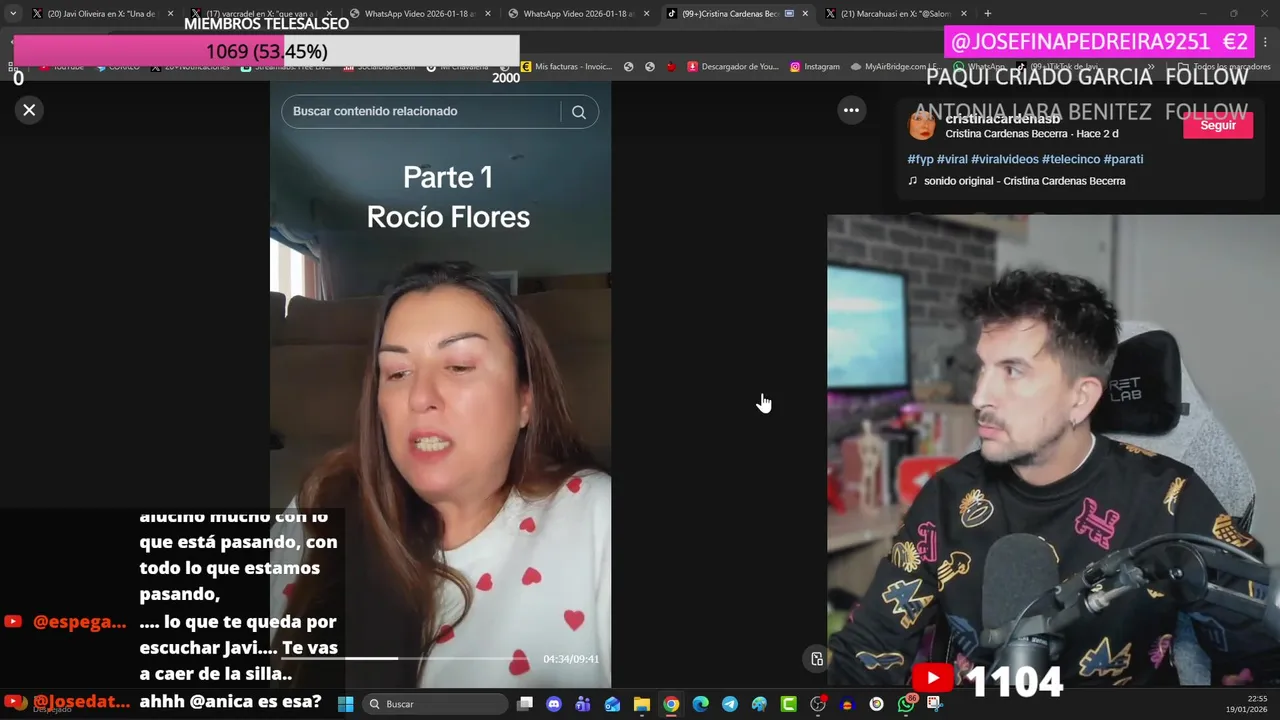Viewport: 1280px width, 720px height.
Task: Open Task View in taskbar
Action: pyautogui.click(x=525, y=704)
